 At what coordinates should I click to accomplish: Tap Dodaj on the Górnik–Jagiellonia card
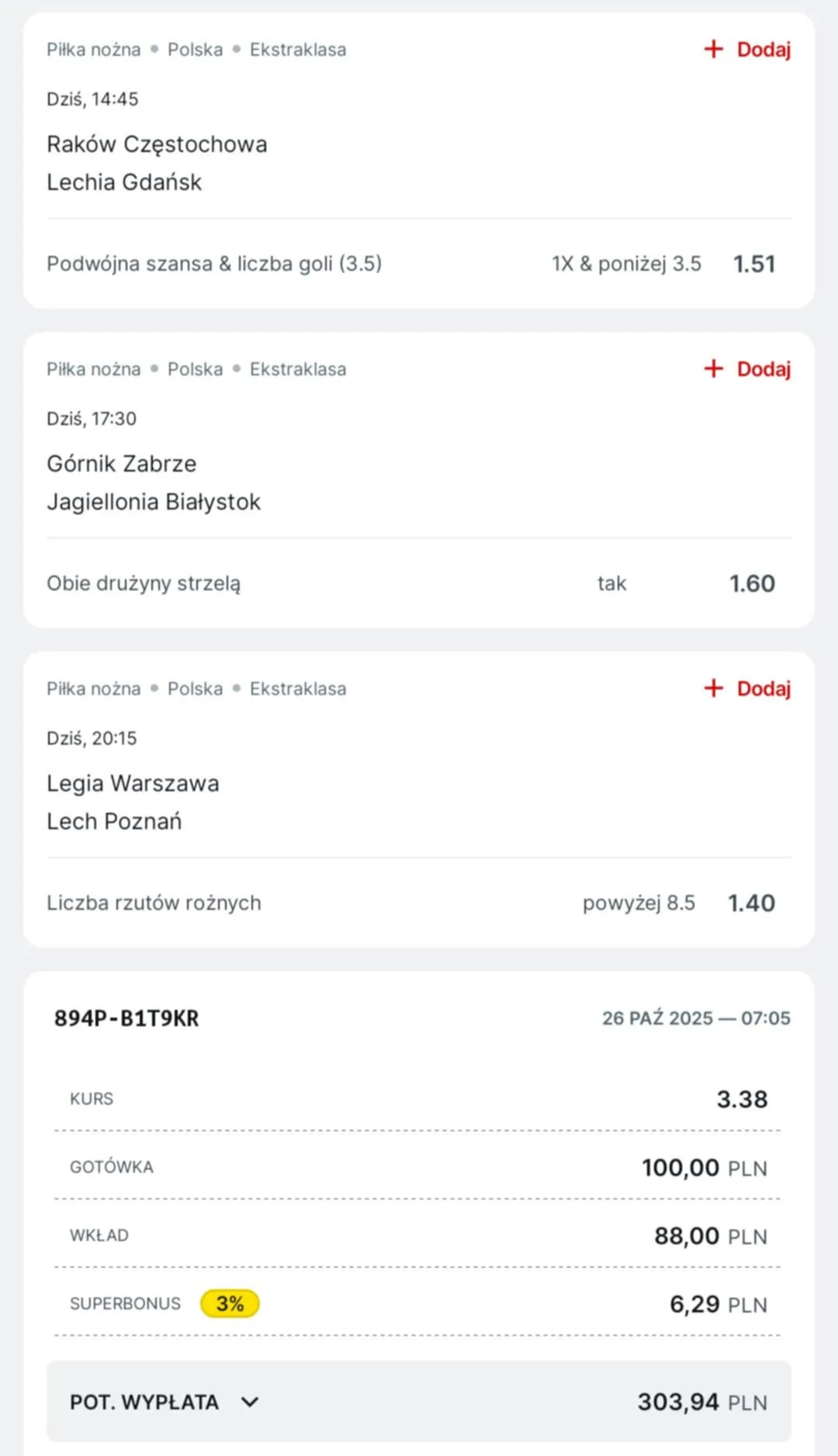(x=763, y=369)
